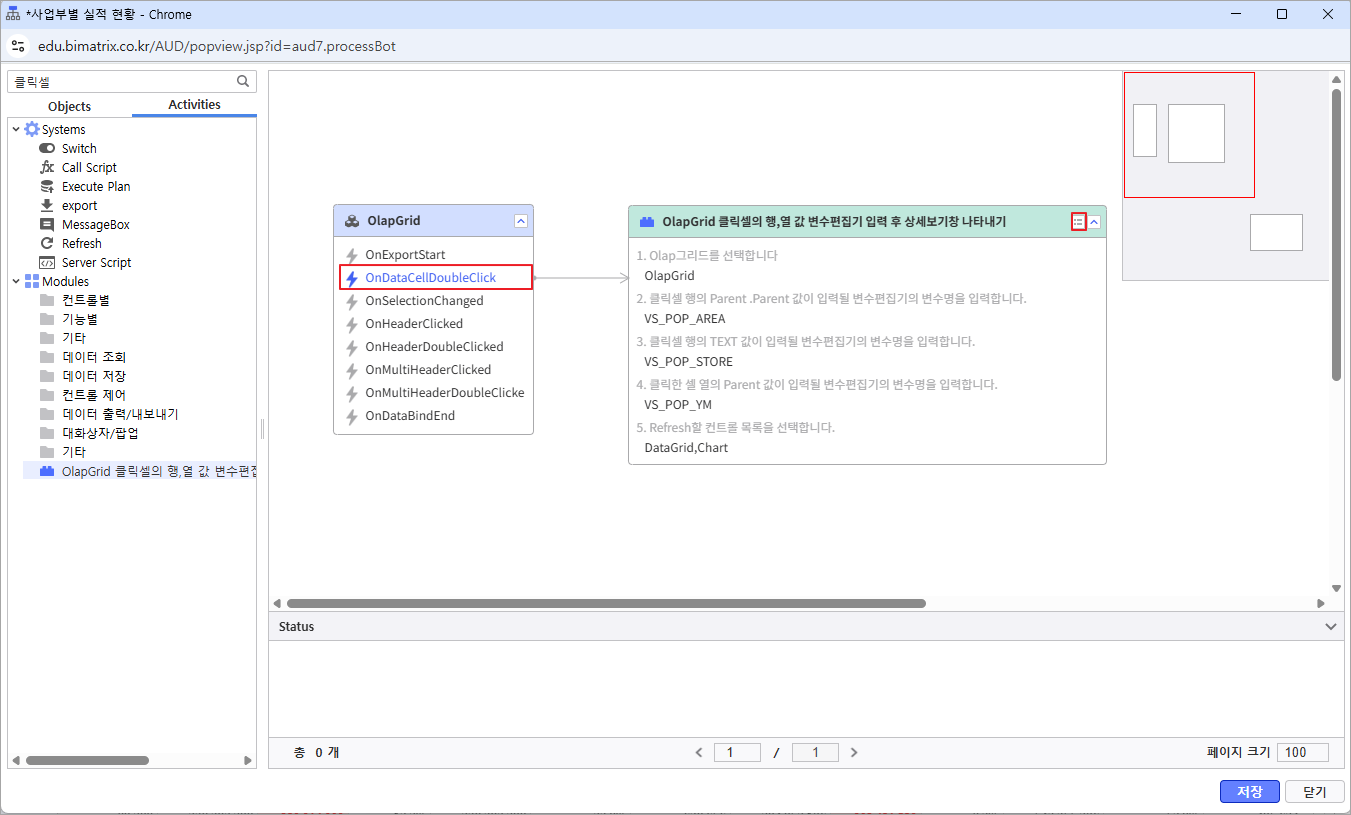
Task: Click the Execute Plan database icon
Action: click(x=47, y=186)
